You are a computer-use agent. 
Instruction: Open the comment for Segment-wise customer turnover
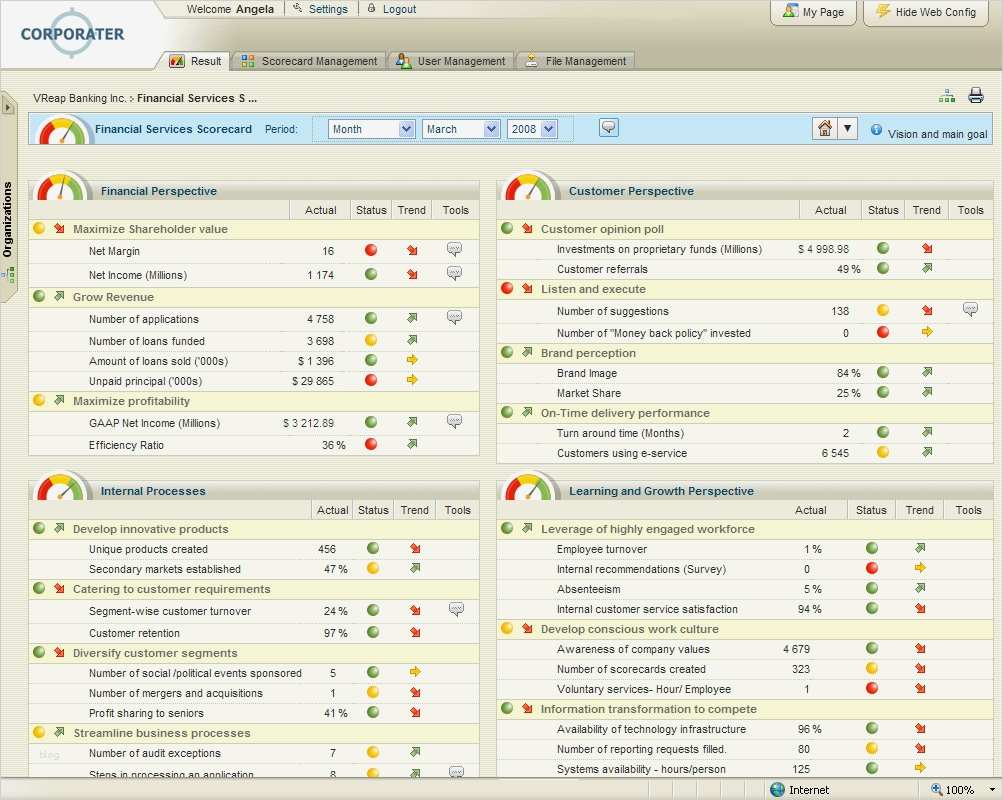(456, 609)
